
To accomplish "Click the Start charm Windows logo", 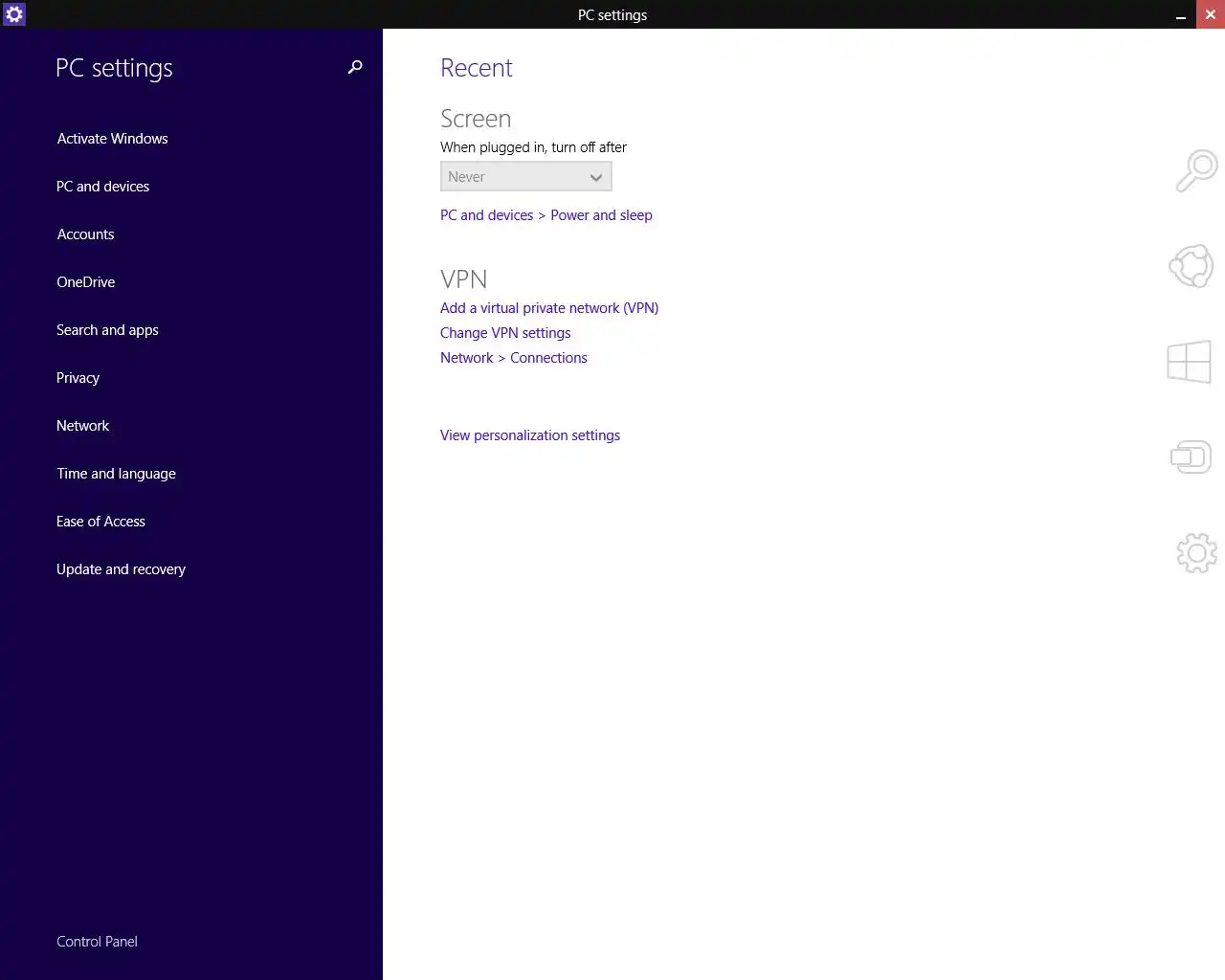I will pos(1190,362).
